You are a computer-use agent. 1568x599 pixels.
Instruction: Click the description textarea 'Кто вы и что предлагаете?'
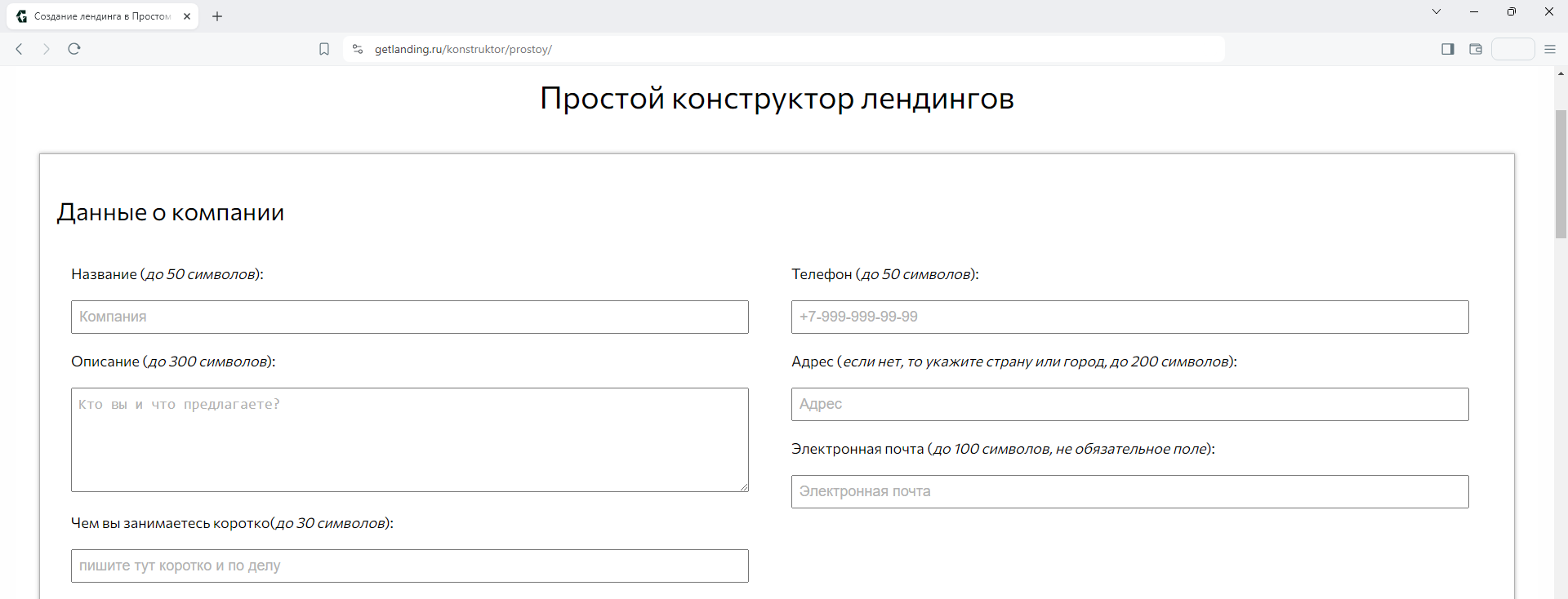coord(410,440)
